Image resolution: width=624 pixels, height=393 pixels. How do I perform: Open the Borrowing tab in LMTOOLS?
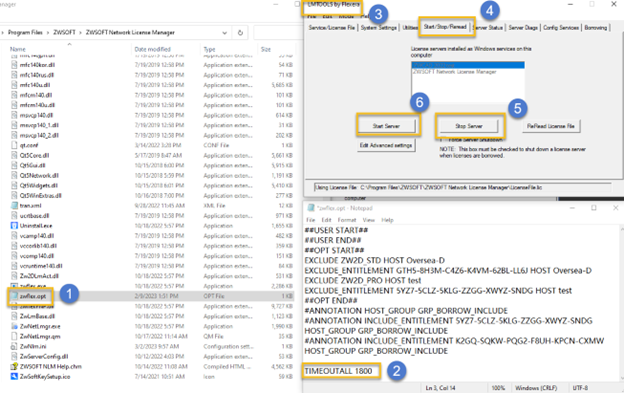tap(595, 27)
